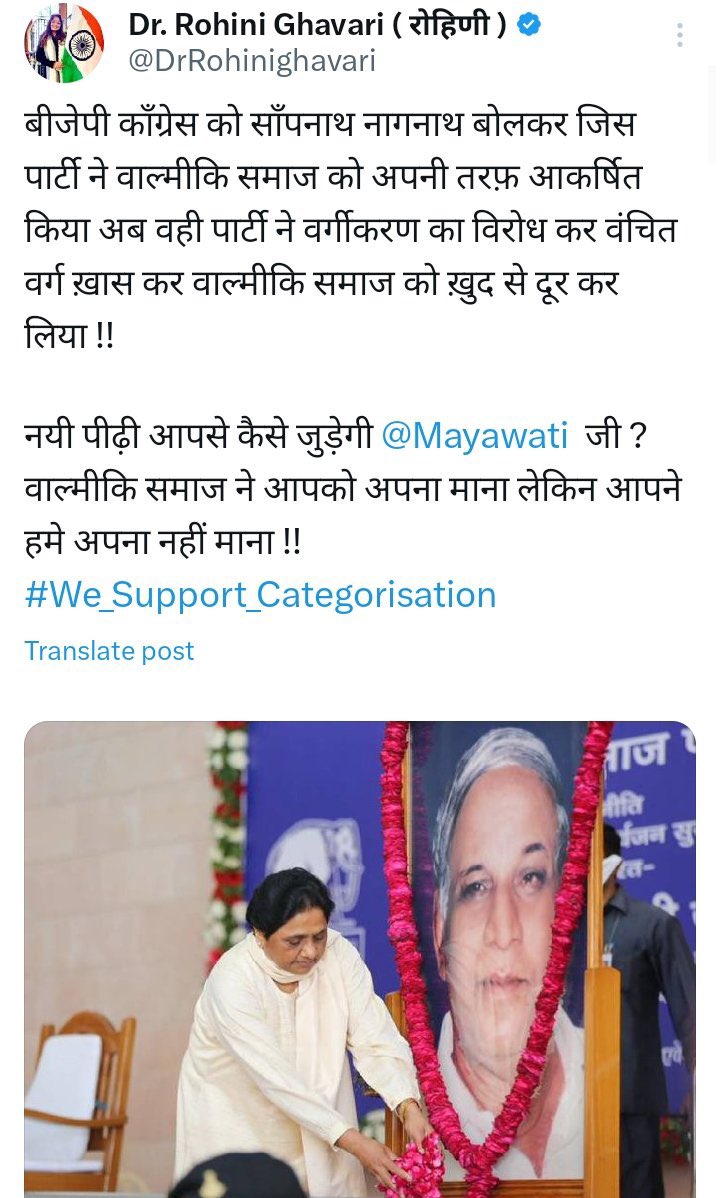The image size is (720, 1198).
Task: Click the tweet line starting नयी पीढ़ी आपसे
Action: [336, 436]
